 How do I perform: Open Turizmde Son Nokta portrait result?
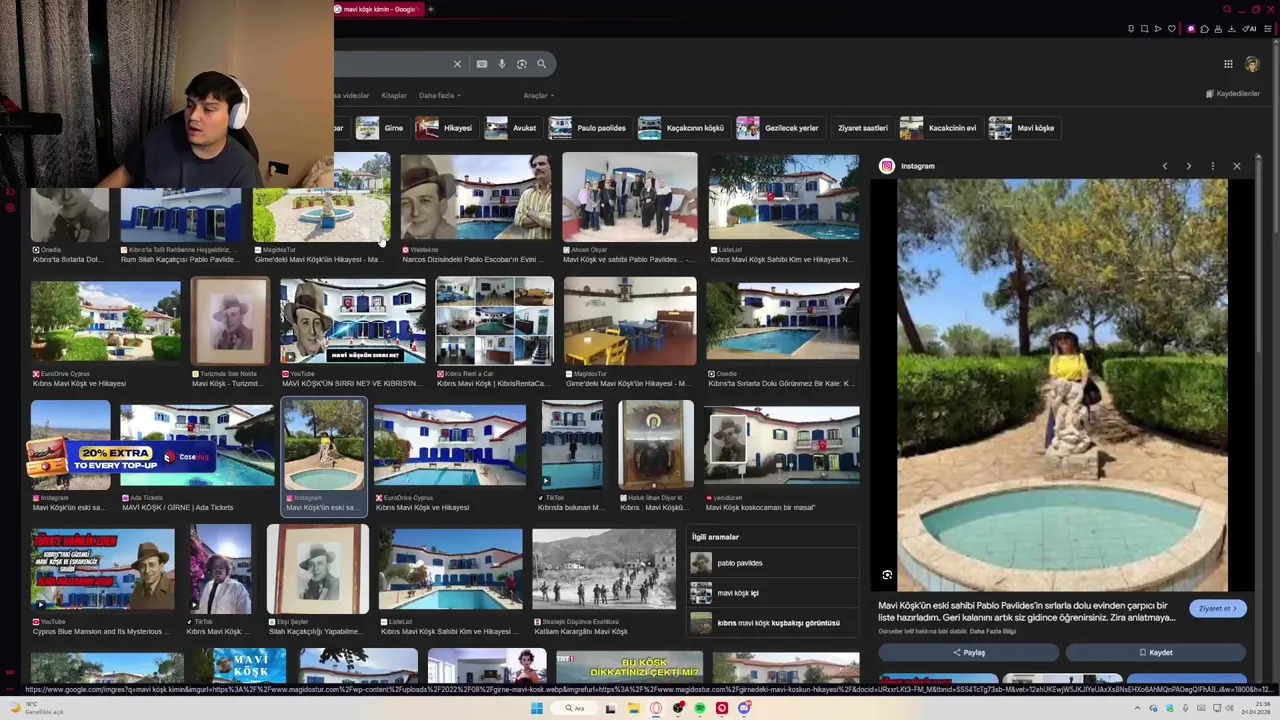point(231,320)
